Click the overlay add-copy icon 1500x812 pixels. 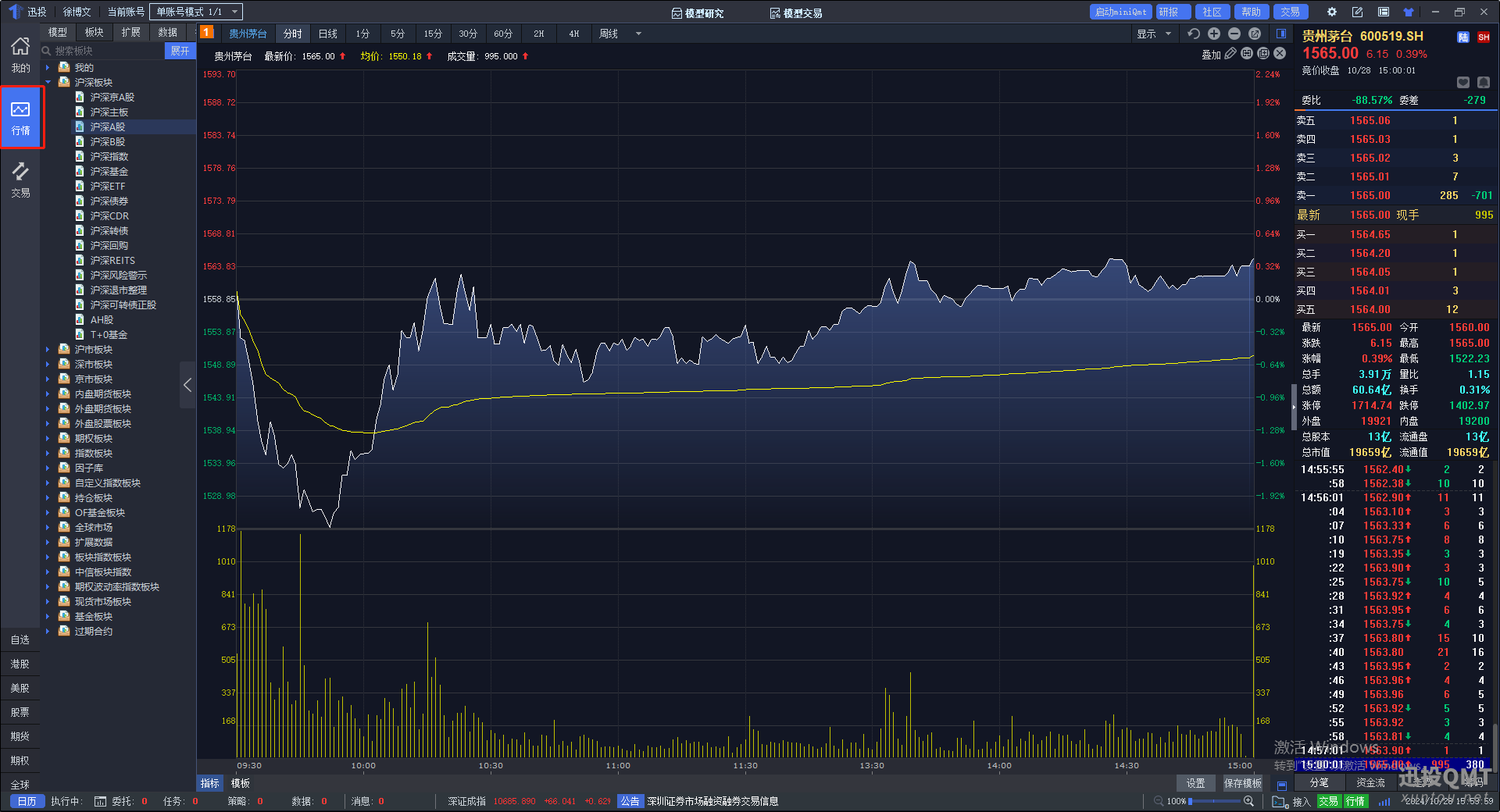(x=1263, y=54)
